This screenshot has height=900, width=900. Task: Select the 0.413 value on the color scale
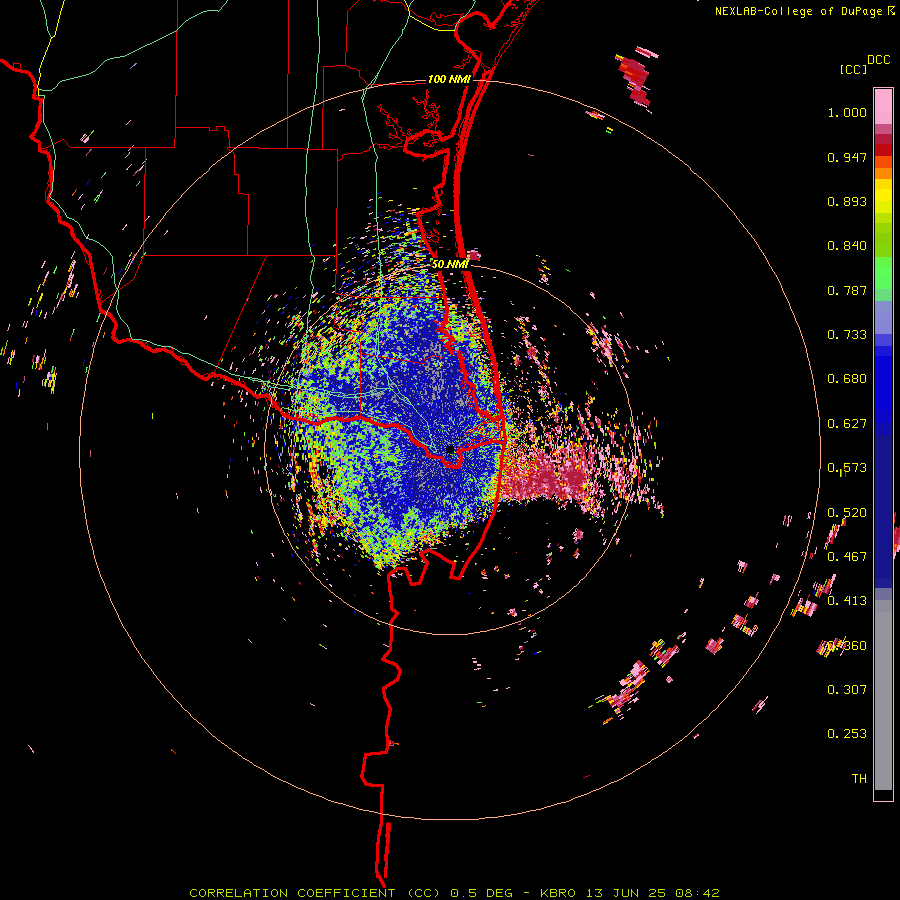coord(847,601)
